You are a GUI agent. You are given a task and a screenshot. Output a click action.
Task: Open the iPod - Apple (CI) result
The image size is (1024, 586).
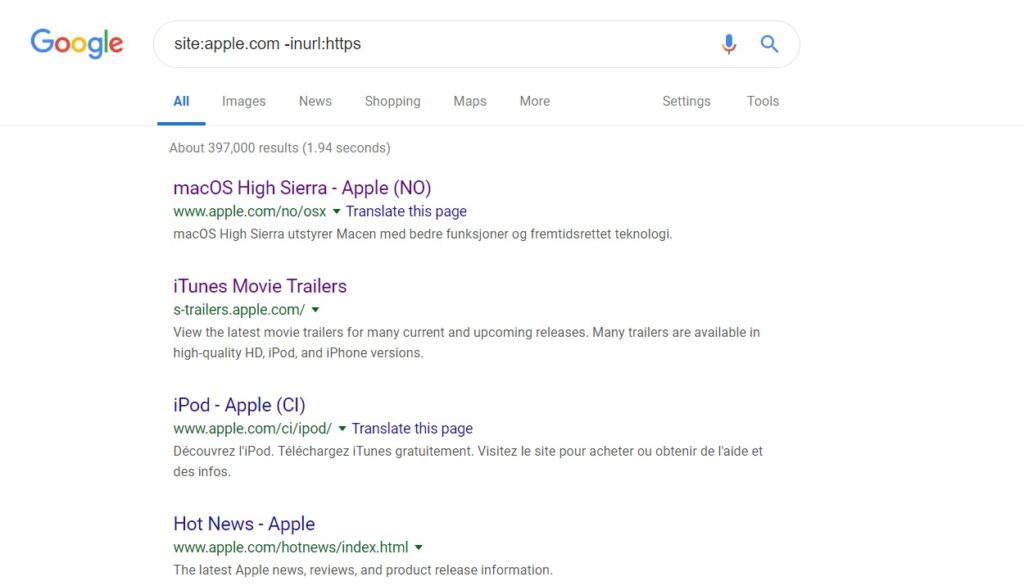(239, 405)
